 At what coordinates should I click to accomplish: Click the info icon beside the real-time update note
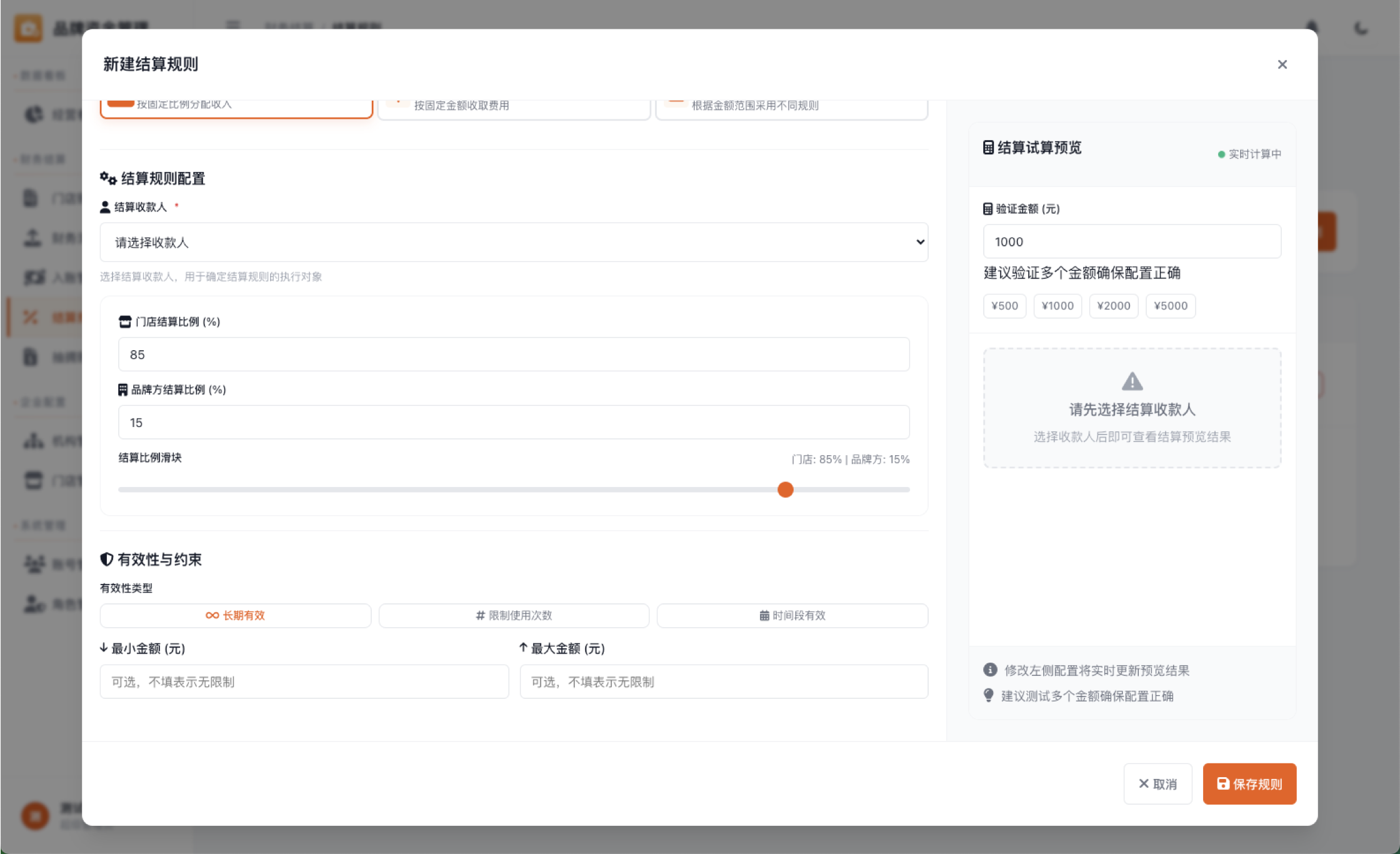tap(990, 670)
